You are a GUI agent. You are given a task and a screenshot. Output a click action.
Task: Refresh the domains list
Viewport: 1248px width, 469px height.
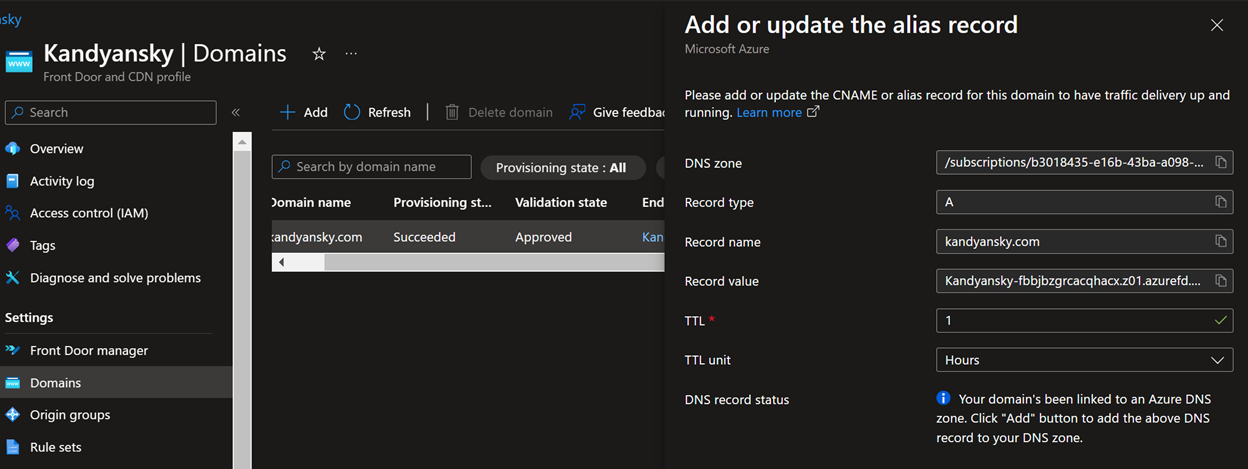coord(377,112)
